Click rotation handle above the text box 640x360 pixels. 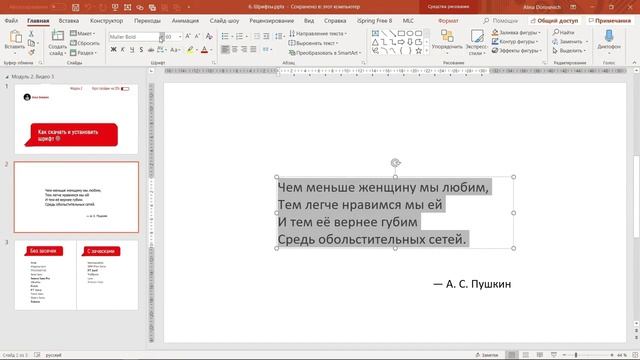[x=395, y=163]
